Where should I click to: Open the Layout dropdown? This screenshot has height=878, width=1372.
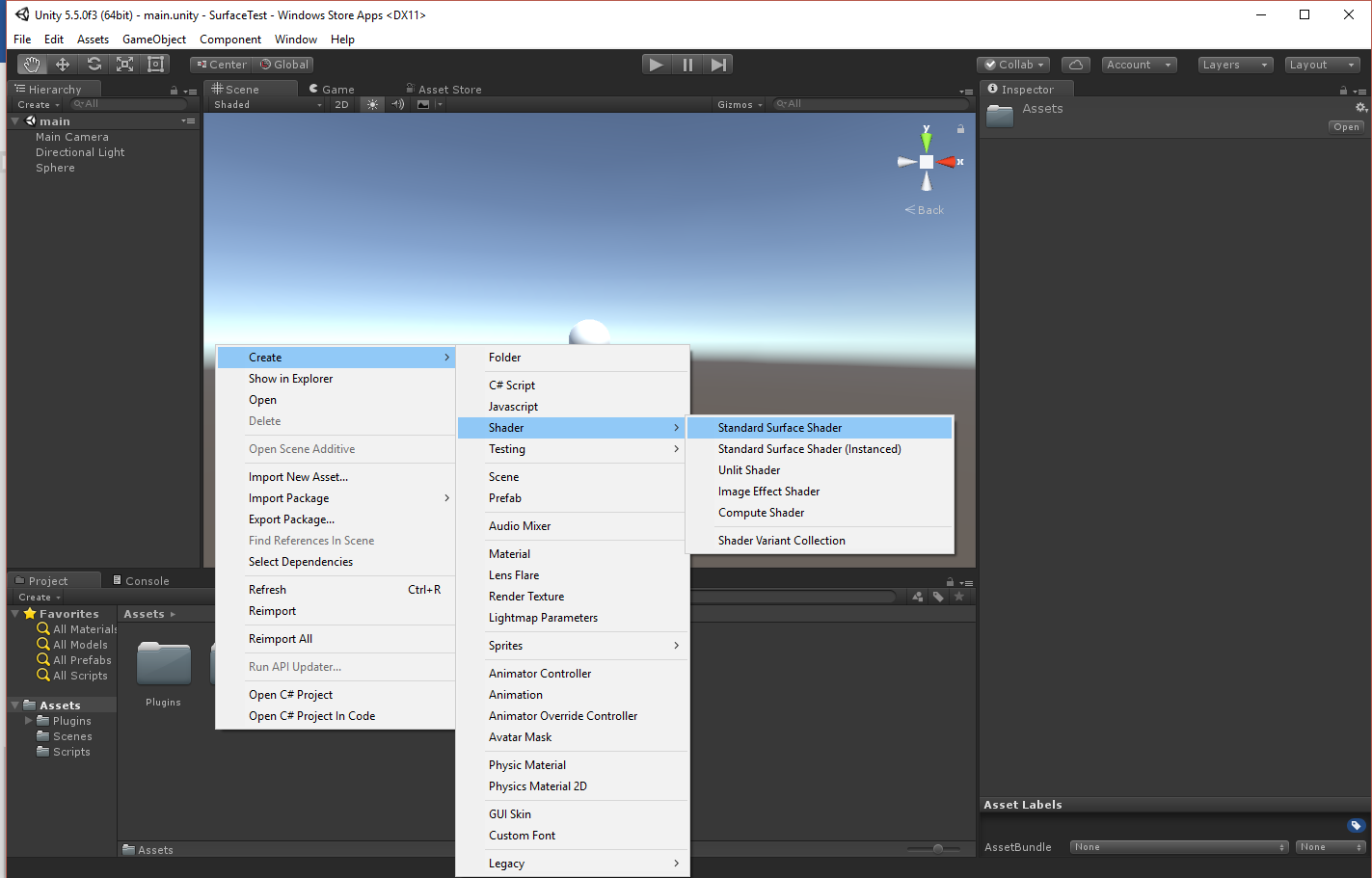coord(1323,65)
